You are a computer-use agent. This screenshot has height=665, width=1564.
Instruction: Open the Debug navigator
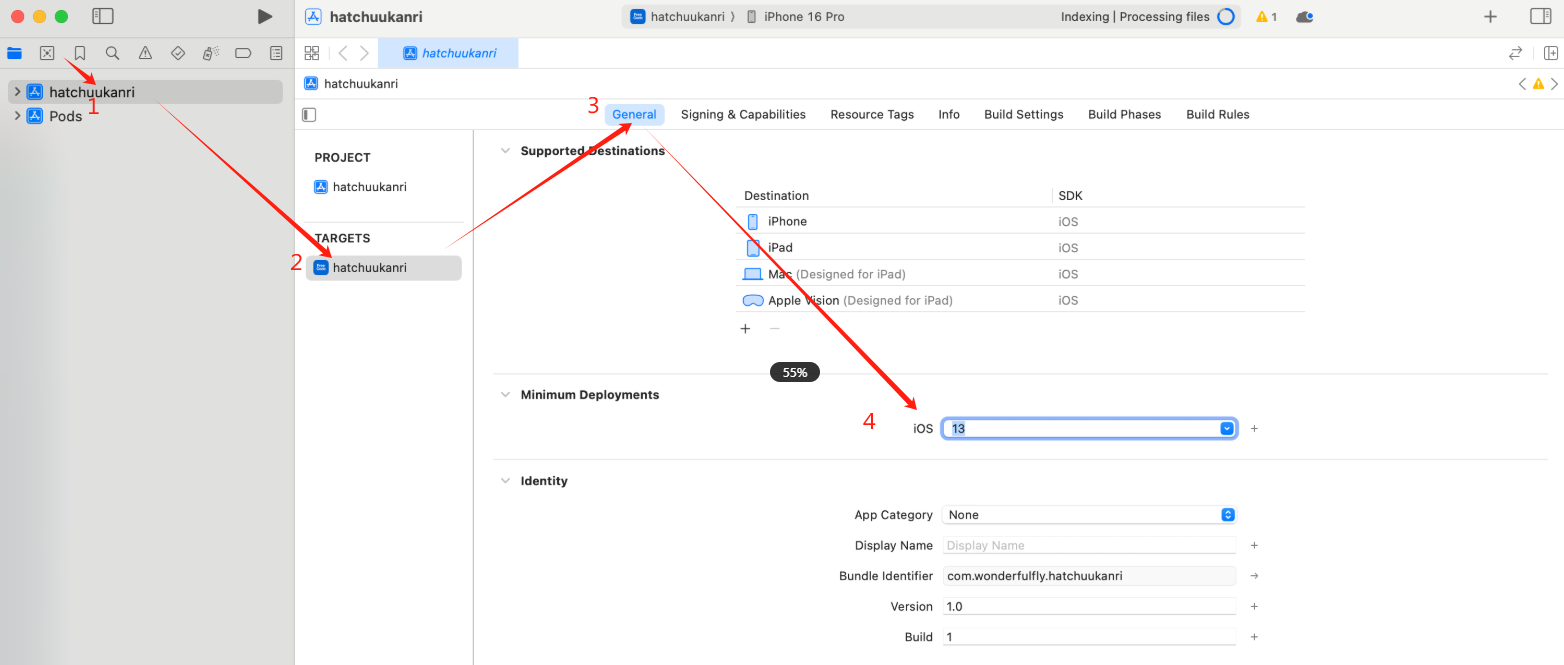point(211,53)
